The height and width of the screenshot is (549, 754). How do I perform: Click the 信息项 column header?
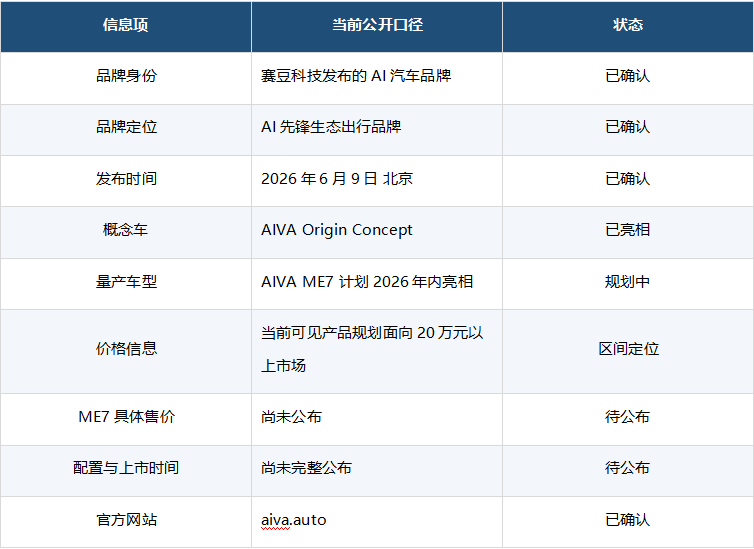pyautogui.click(x=126, y=25)
